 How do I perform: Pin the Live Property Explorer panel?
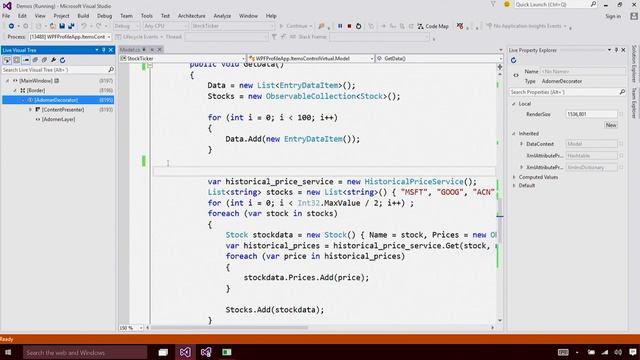616,50
